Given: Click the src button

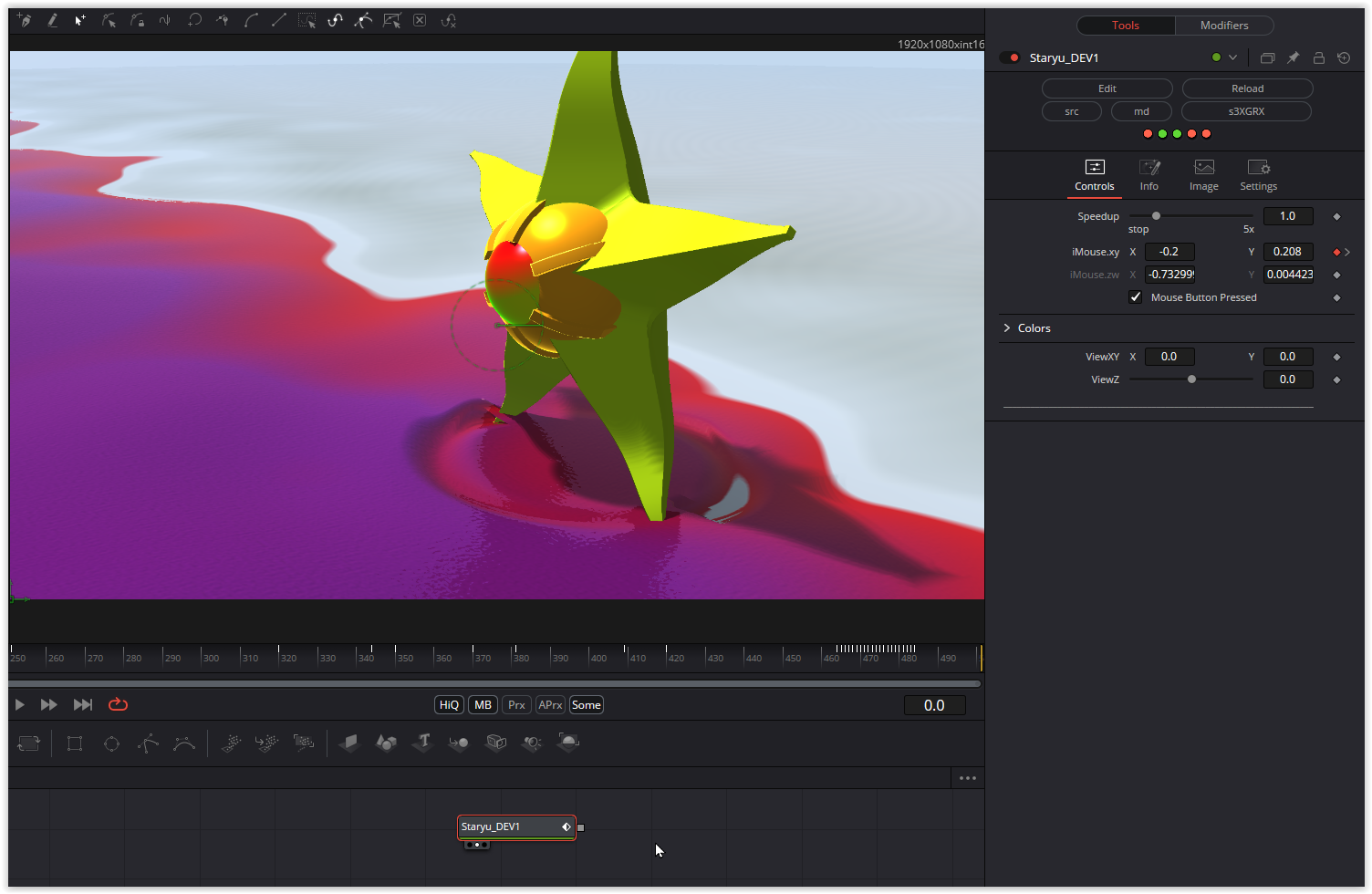Looking at the screenshot, I should tap(1072, 111).
